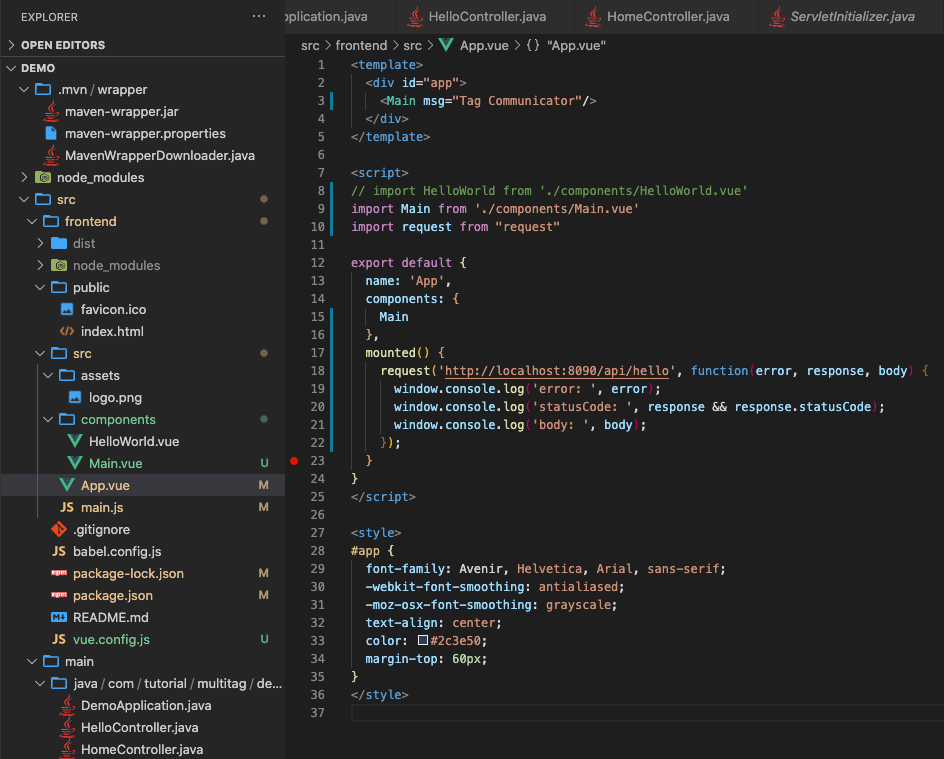Click the M status badge on main.js

[x=263, y=507]
